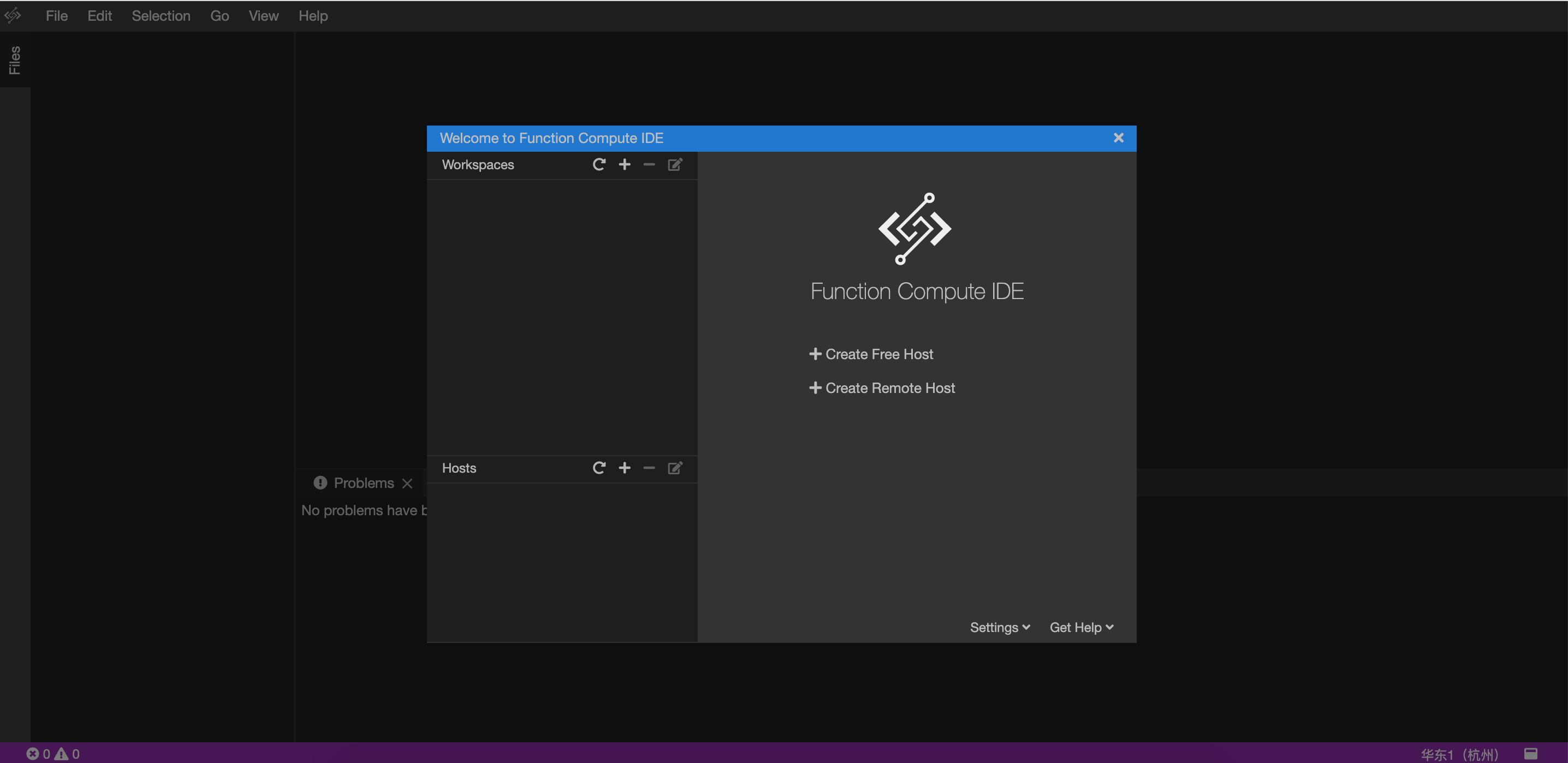Open the Settings dropdown

(1000, 627)
